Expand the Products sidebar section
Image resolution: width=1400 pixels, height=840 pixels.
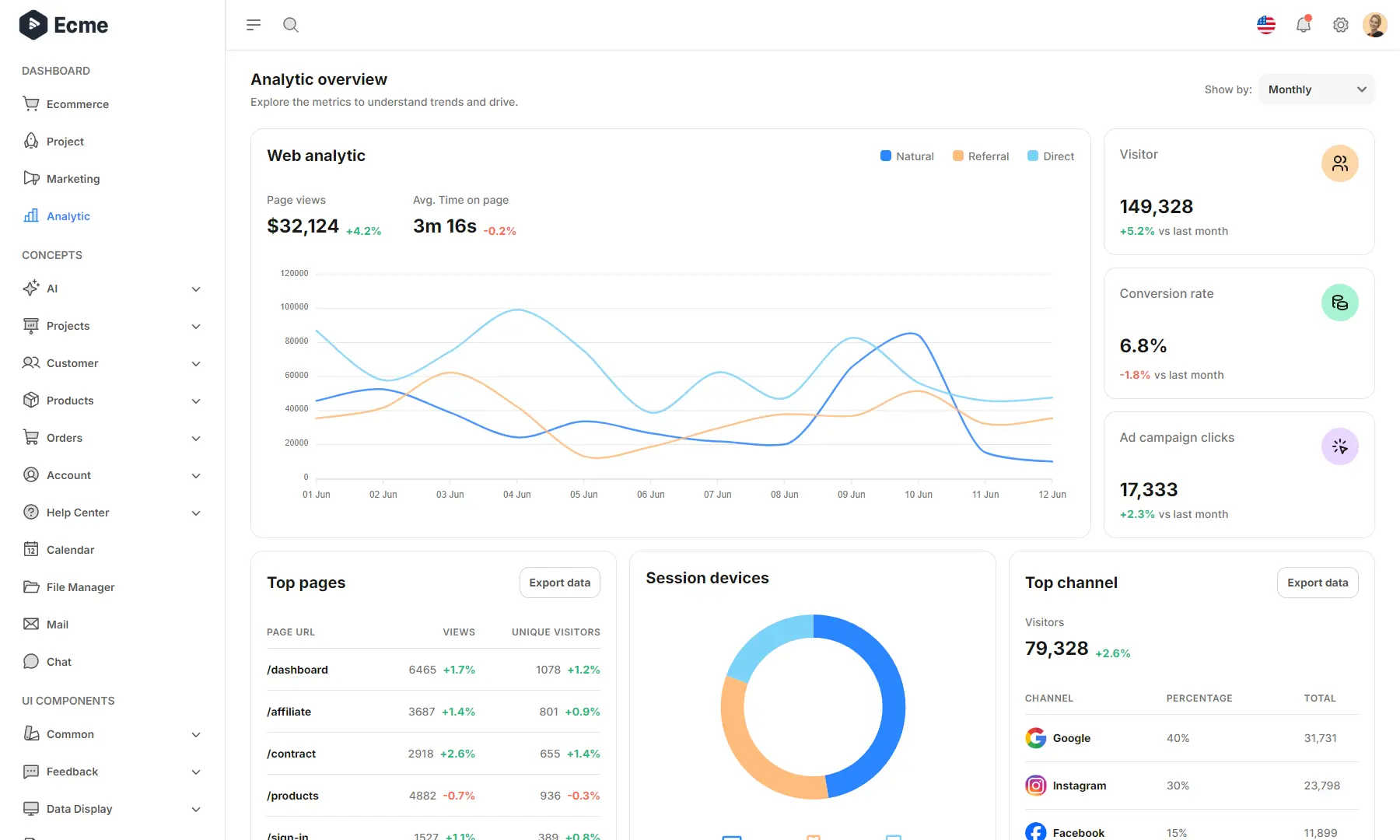[69, 401]
